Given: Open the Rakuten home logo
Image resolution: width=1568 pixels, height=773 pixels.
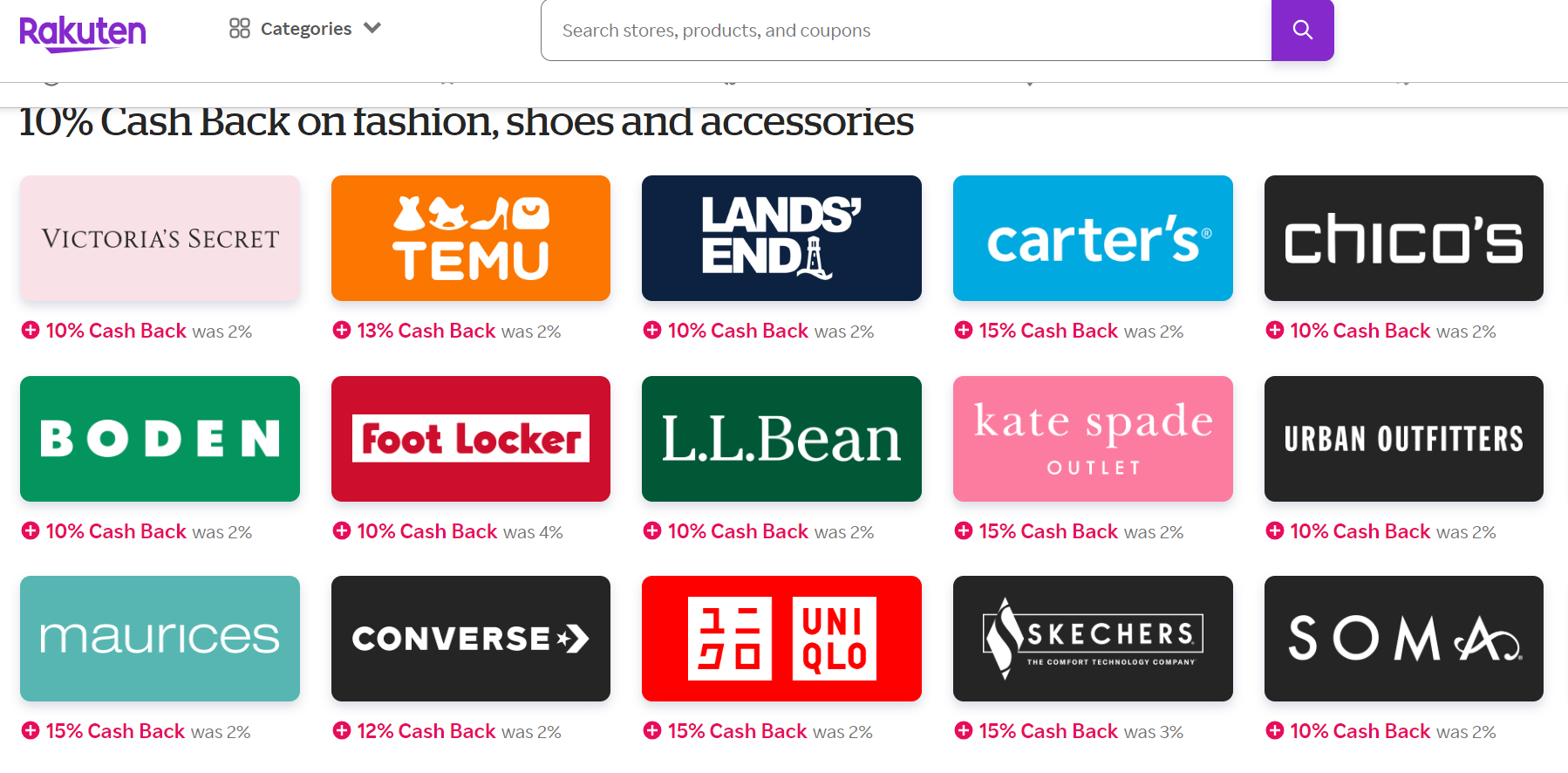Looking at the screenshot, I should point(83,34).
